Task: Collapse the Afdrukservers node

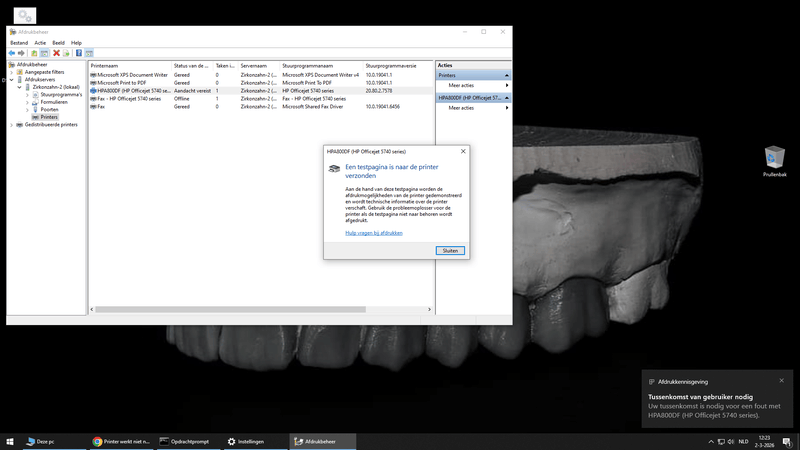Action: click(12, 80)
